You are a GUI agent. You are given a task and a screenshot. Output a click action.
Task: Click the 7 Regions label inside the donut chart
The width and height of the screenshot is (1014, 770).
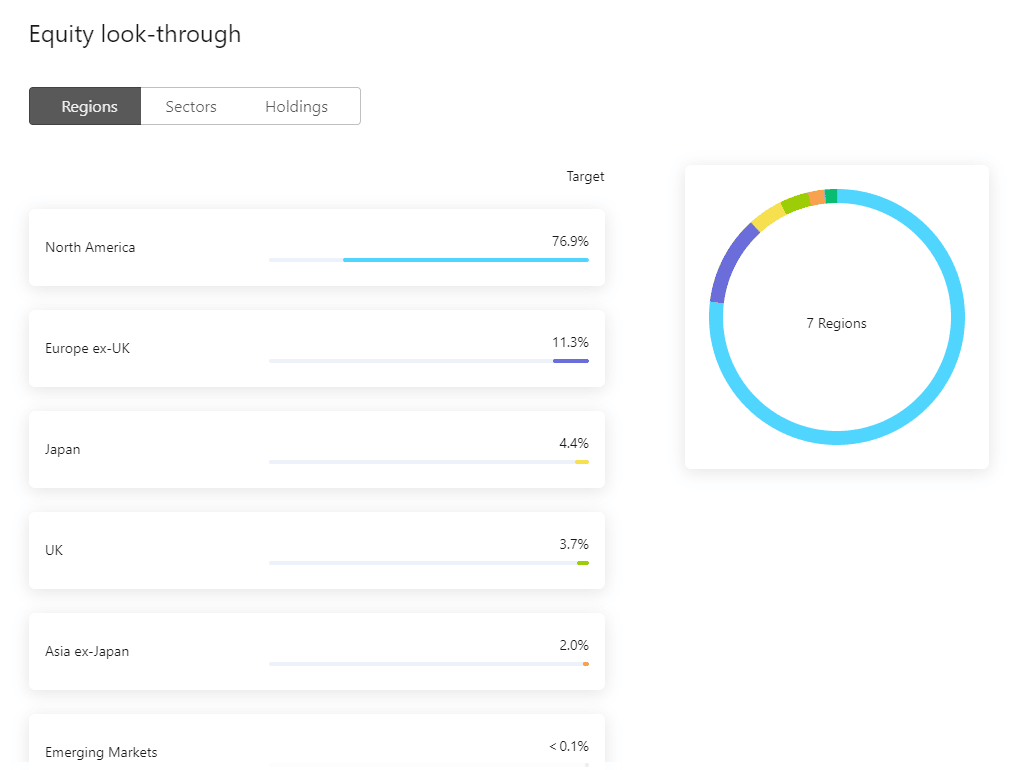[x=836, y=323]
